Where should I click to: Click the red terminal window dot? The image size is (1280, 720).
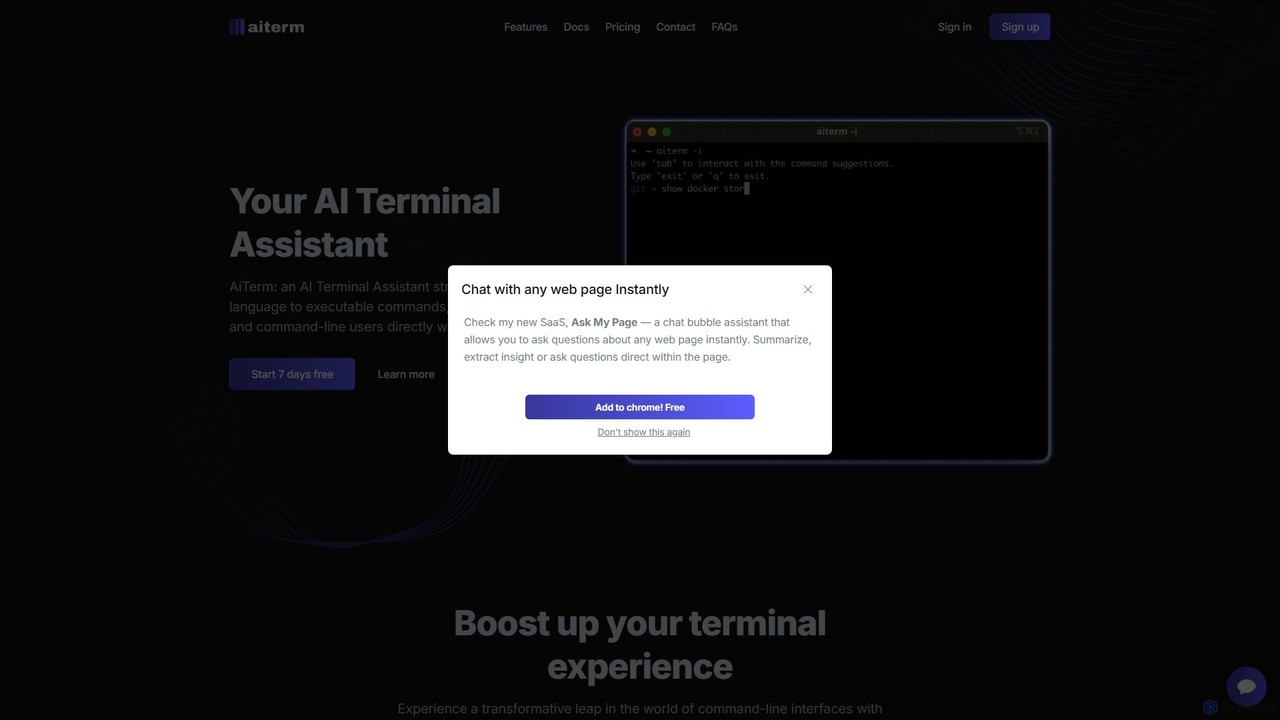[637, 132]
